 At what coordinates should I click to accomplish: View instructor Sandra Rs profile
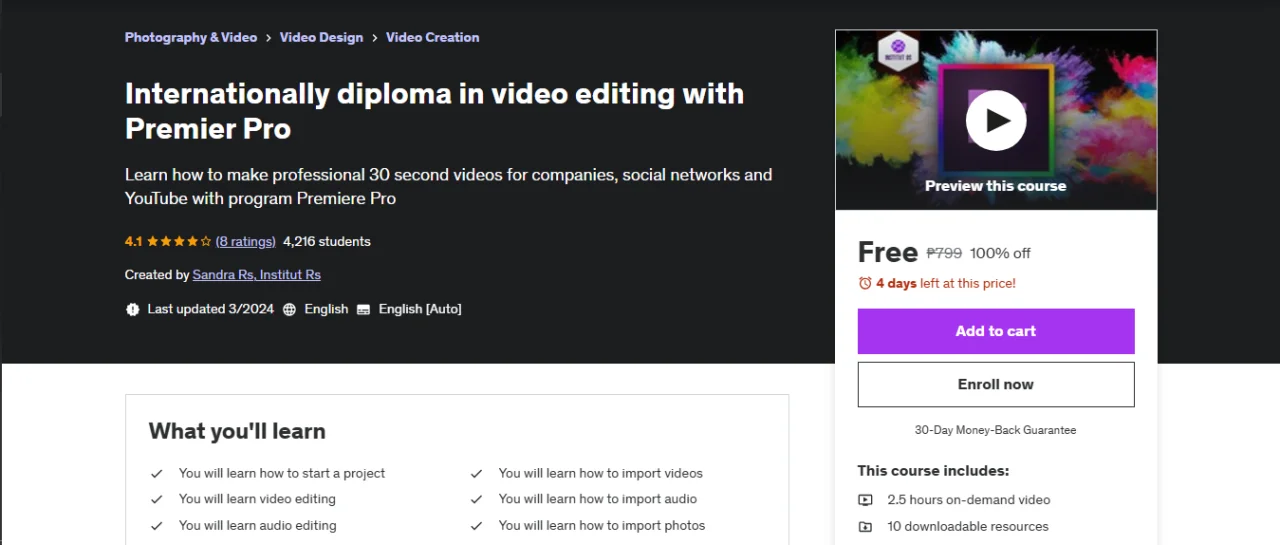223,274
